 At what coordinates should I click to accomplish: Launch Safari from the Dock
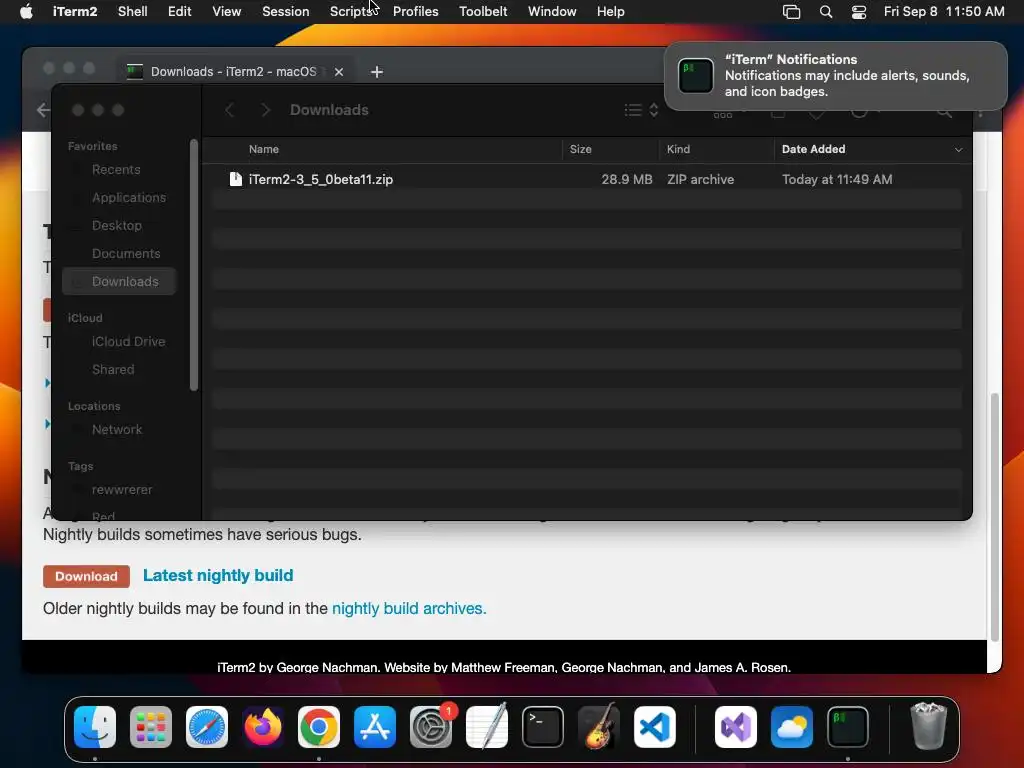pyautogui.click(x=207, y=727)
